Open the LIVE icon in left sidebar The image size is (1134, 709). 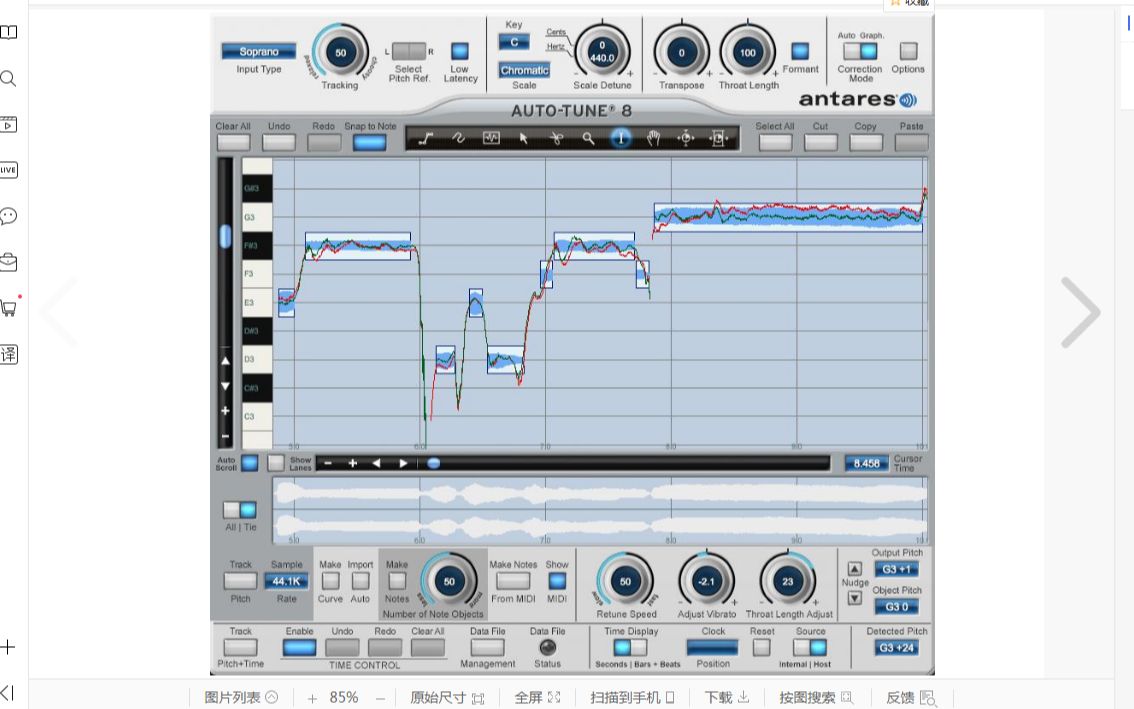9,170
